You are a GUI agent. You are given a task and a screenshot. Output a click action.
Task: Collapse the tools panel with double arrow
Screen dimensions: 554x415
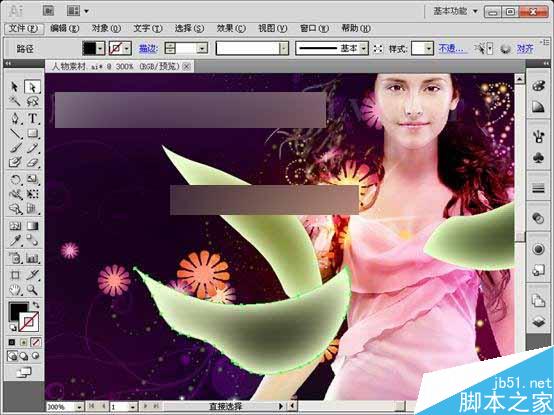pos(8,64)
